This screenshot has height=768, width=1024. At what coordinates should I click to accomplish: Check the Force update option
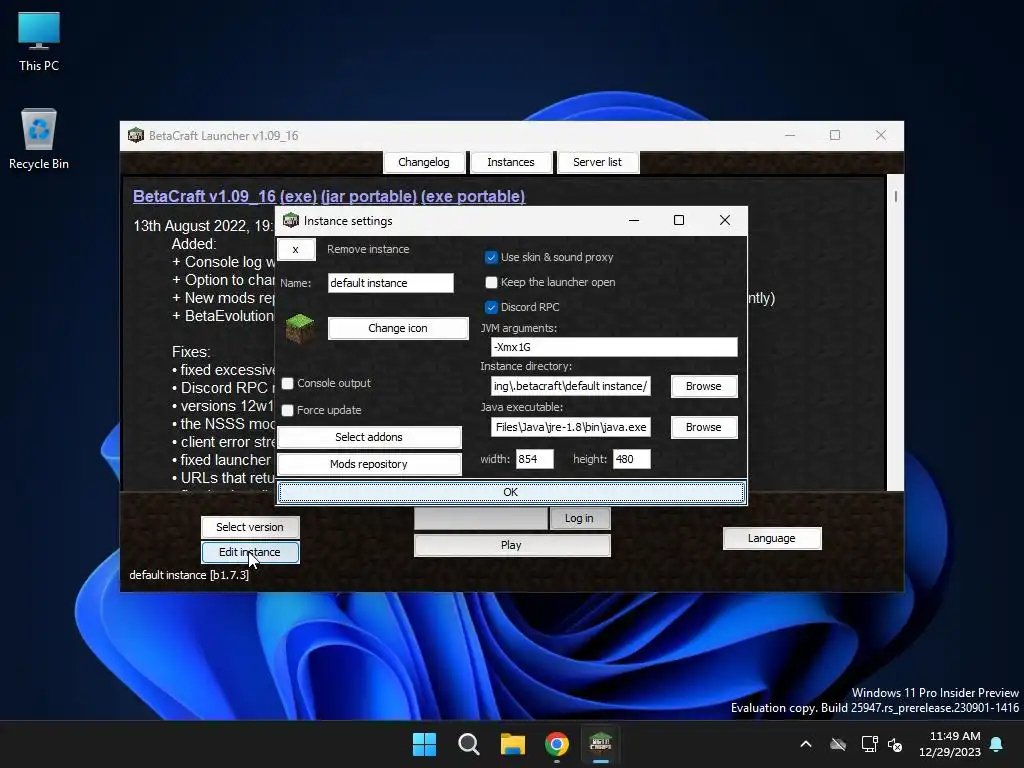pyautogui.click(x=287, y=410)
